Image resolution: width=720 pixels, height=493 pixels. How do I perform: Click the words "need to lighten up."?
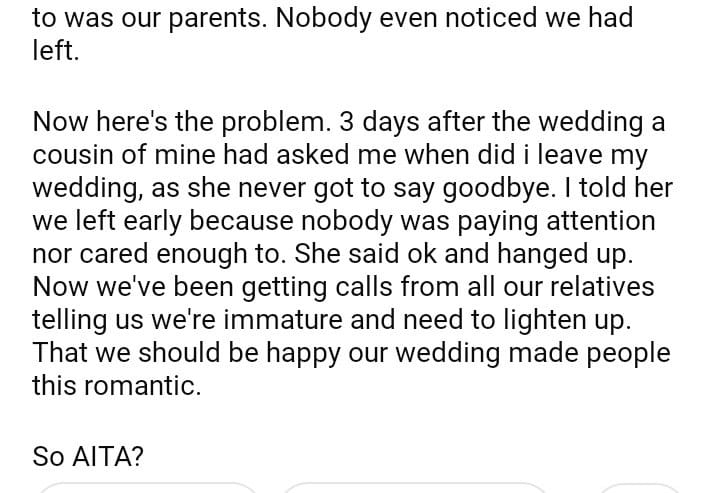[x=522, y=321]
